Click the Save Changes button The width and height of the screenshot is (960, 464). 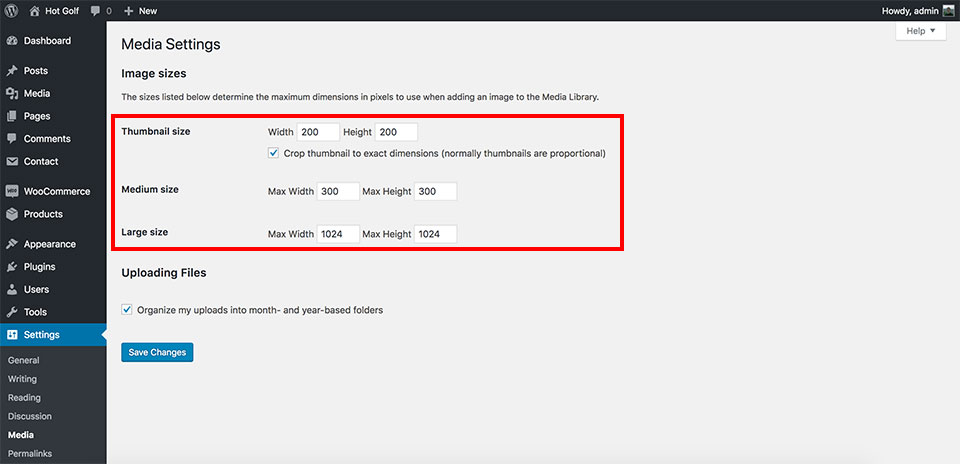[x=157, y=352]
